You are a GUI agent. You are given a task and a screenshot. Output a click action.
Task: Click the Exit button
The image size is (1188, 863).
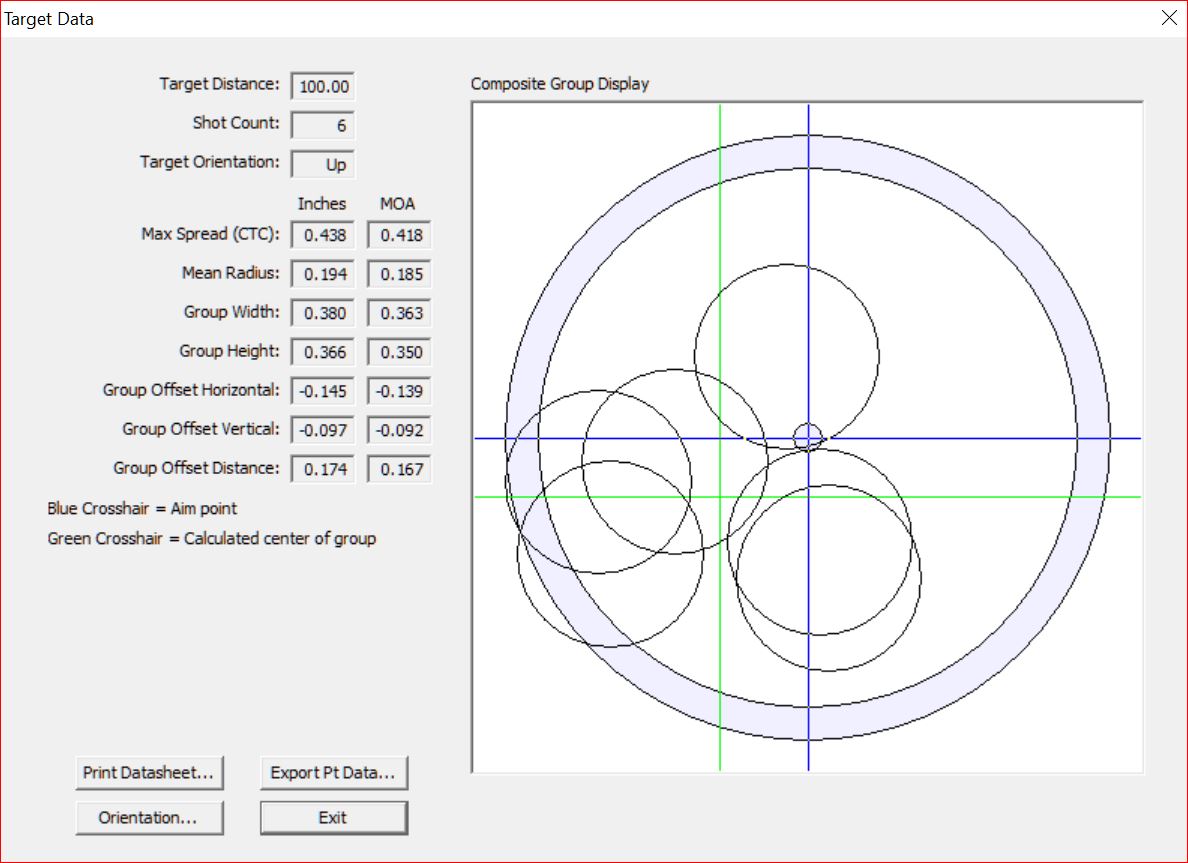pos(334,818)
